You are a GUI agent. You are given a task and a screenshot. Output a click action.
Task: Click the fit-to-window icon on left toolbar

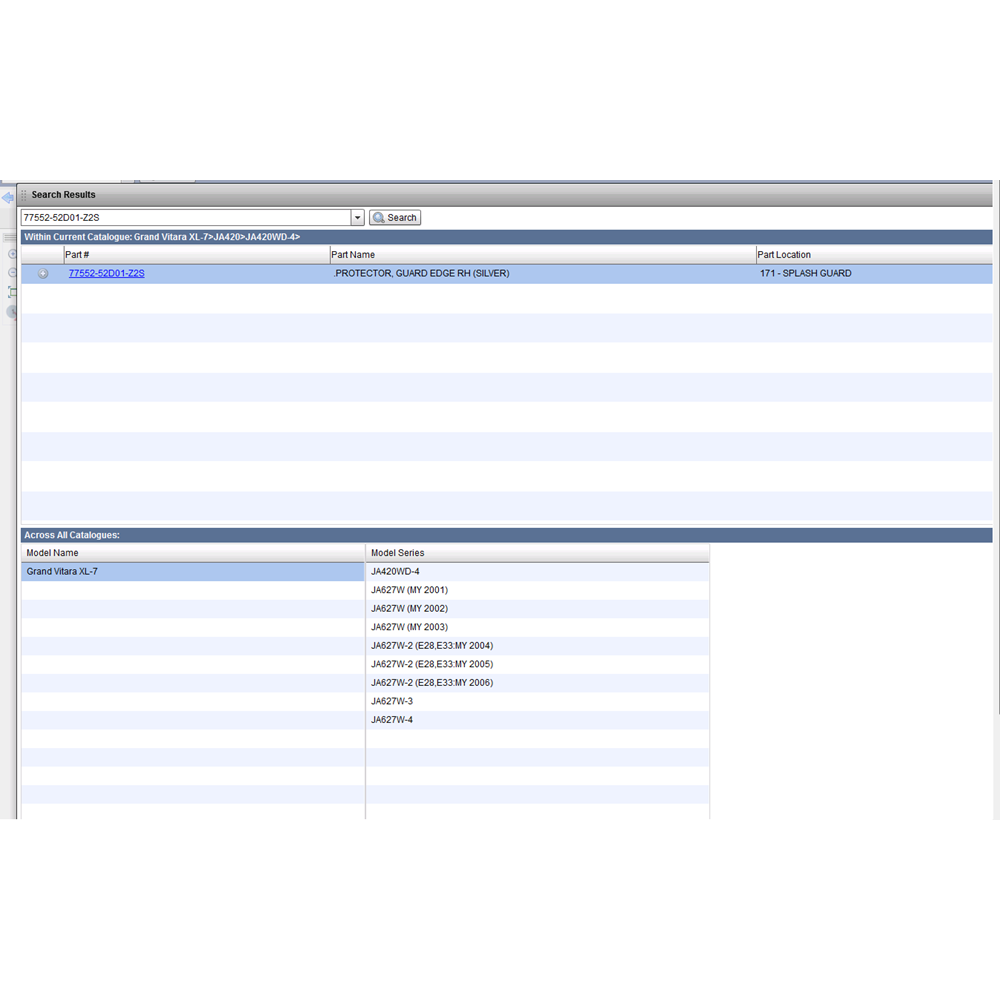point(12,292)
